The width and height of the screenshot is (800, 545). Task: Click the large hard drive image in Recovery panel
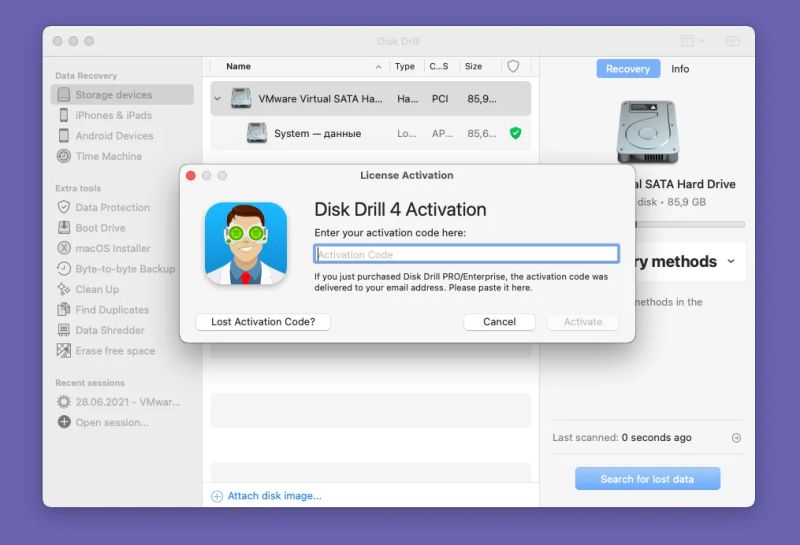pyautogui.click(x=647, y=132)
